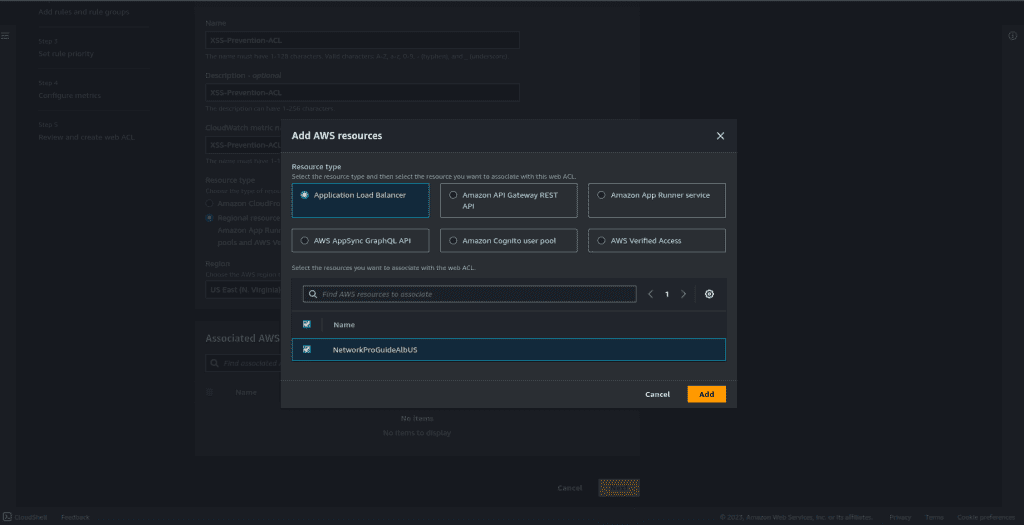Screen dimensions: 1024x525
Task: Open Cookie preferences in footer
Action: pyautogui.click(x=986, y=517)
